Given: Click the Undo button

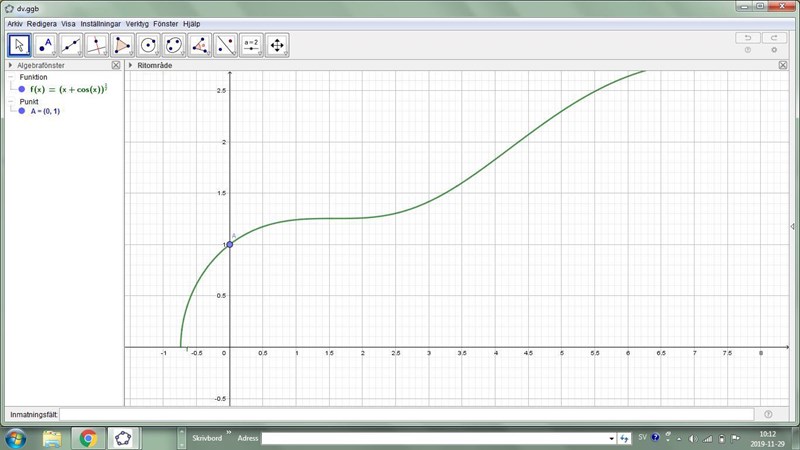Looking at the screenshot, I should 746,37.
